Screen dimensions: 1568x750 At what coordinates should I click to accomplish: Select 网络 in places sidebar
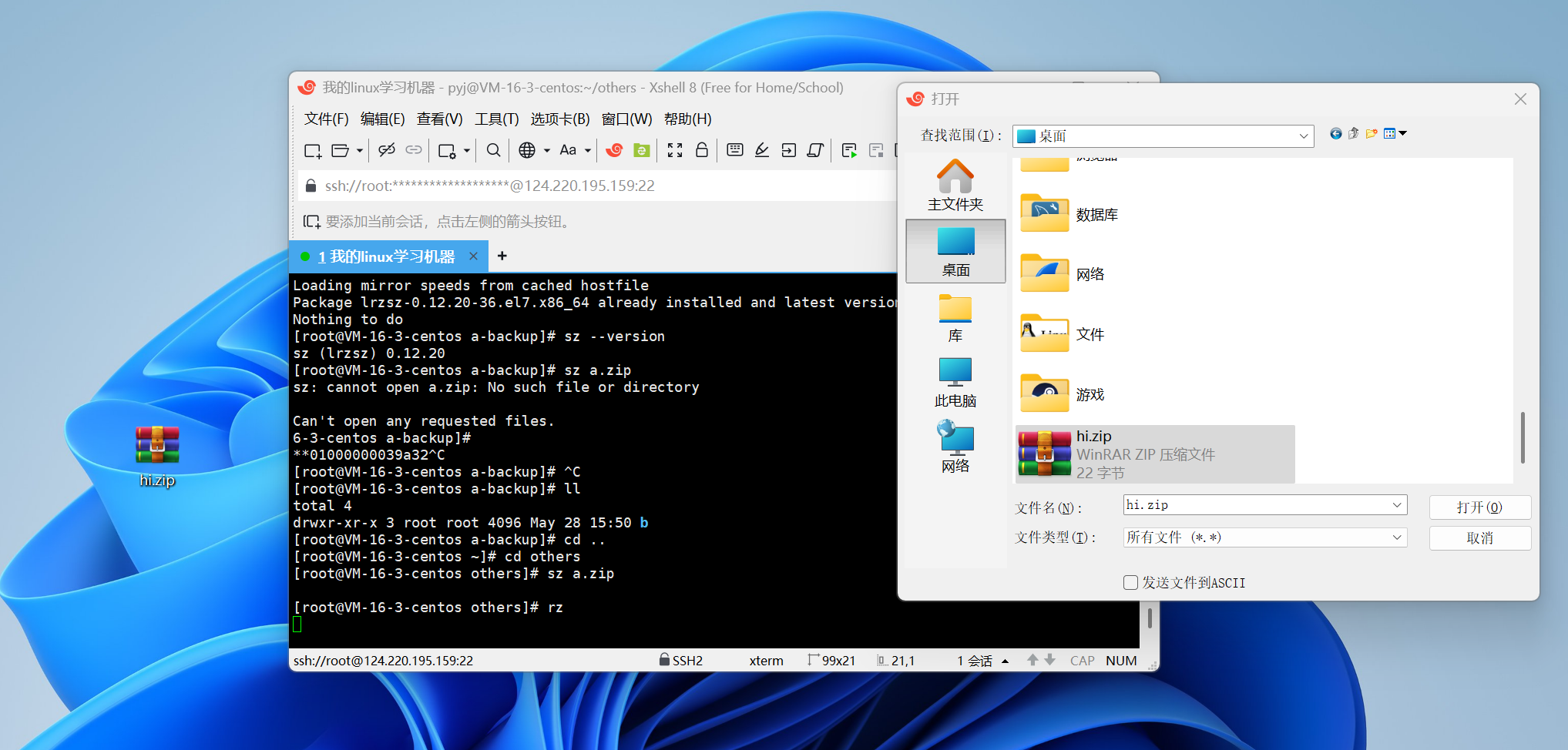(x=955, y=447)
